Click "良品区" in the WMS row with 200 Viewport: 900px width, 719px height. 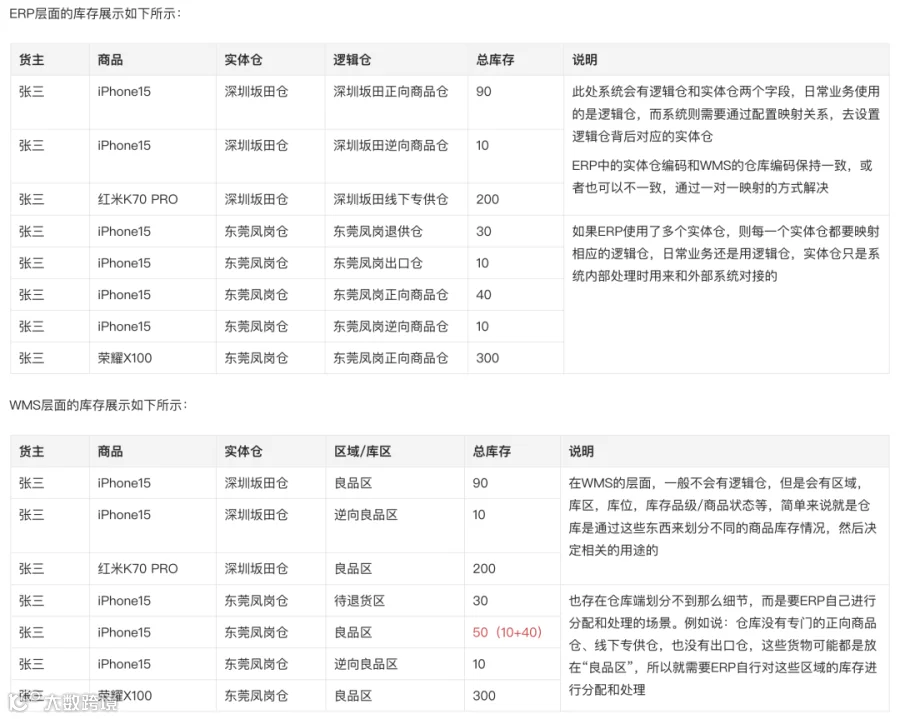pos(353,569)
